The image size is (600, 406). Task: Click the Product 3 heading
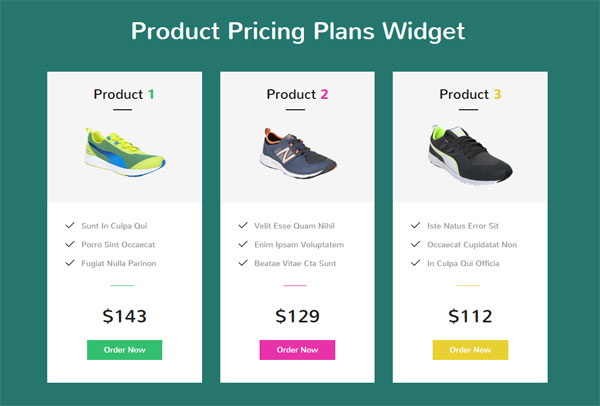[470, 94]
